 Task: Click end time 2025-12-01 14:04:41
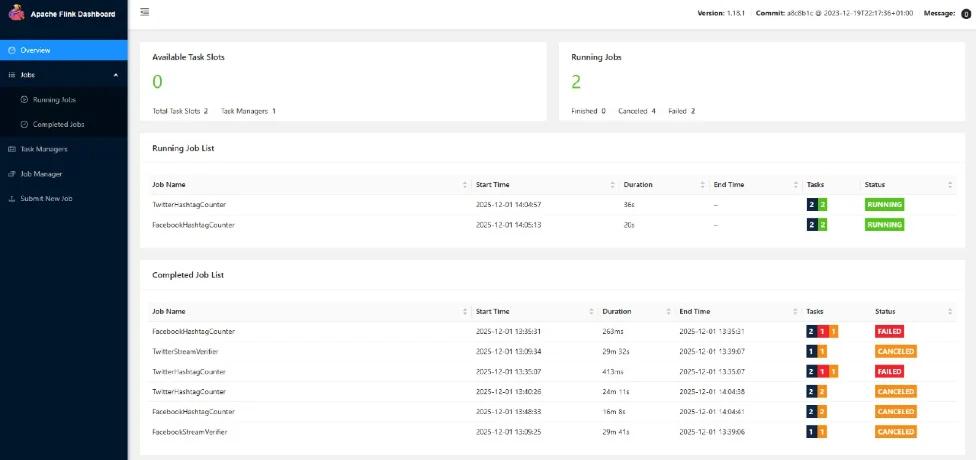pos(712,411)
